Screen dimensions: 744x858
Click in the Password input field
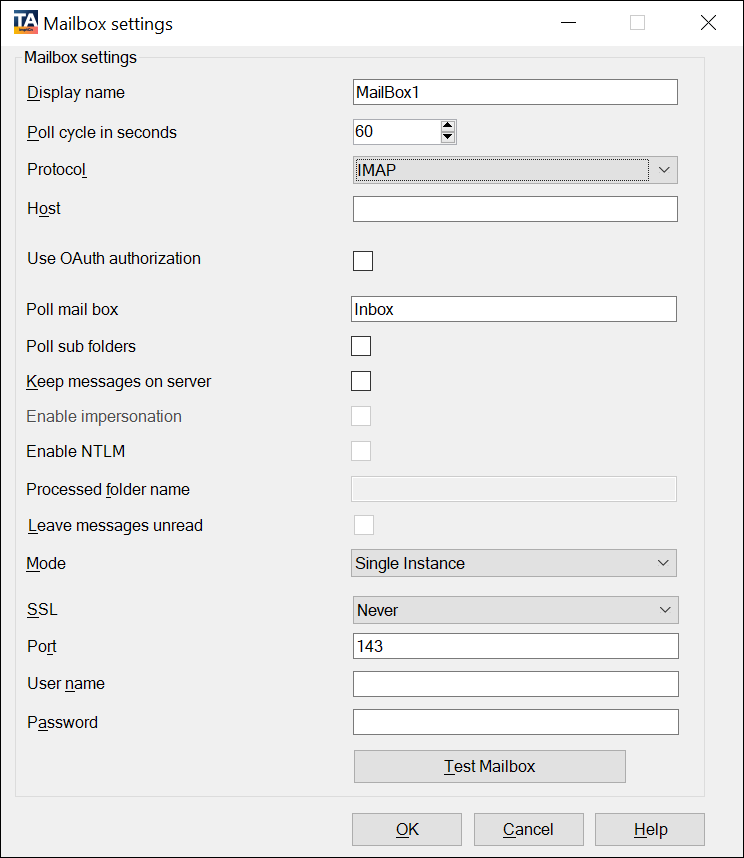coord(515,722)
